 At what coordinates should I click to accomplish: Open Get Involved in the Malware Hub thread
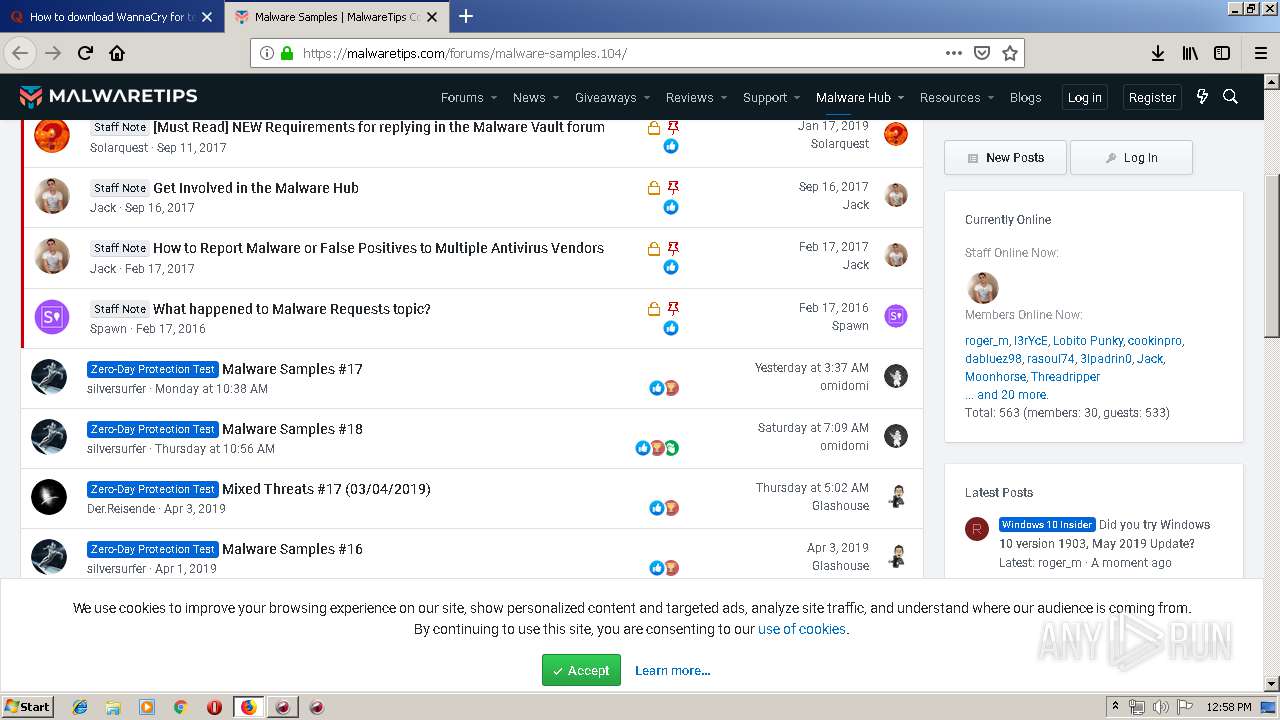[x=256, y=188]
